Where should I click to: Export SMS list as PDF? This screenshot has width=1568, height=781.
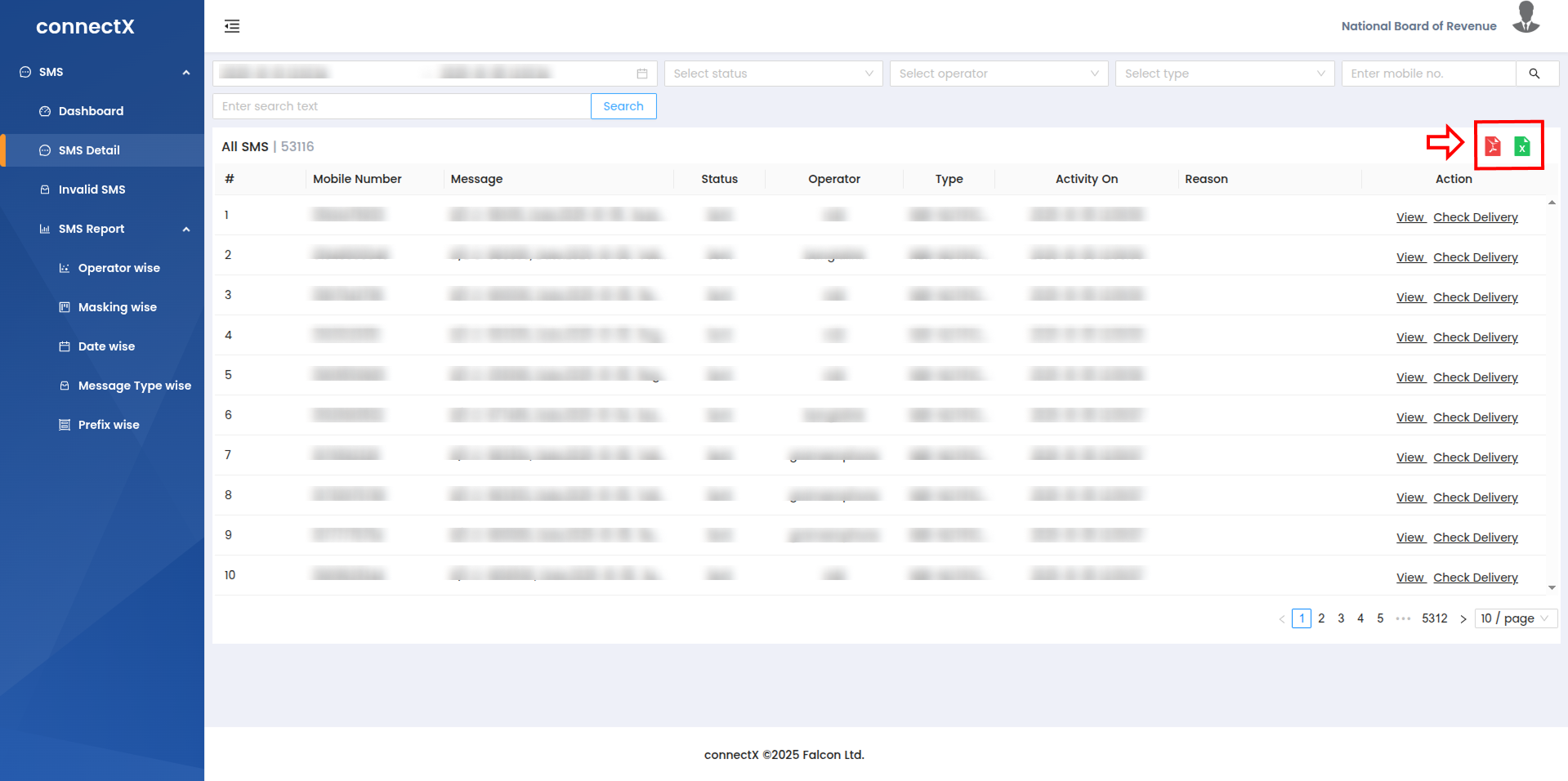click(x=1493, y=146)
